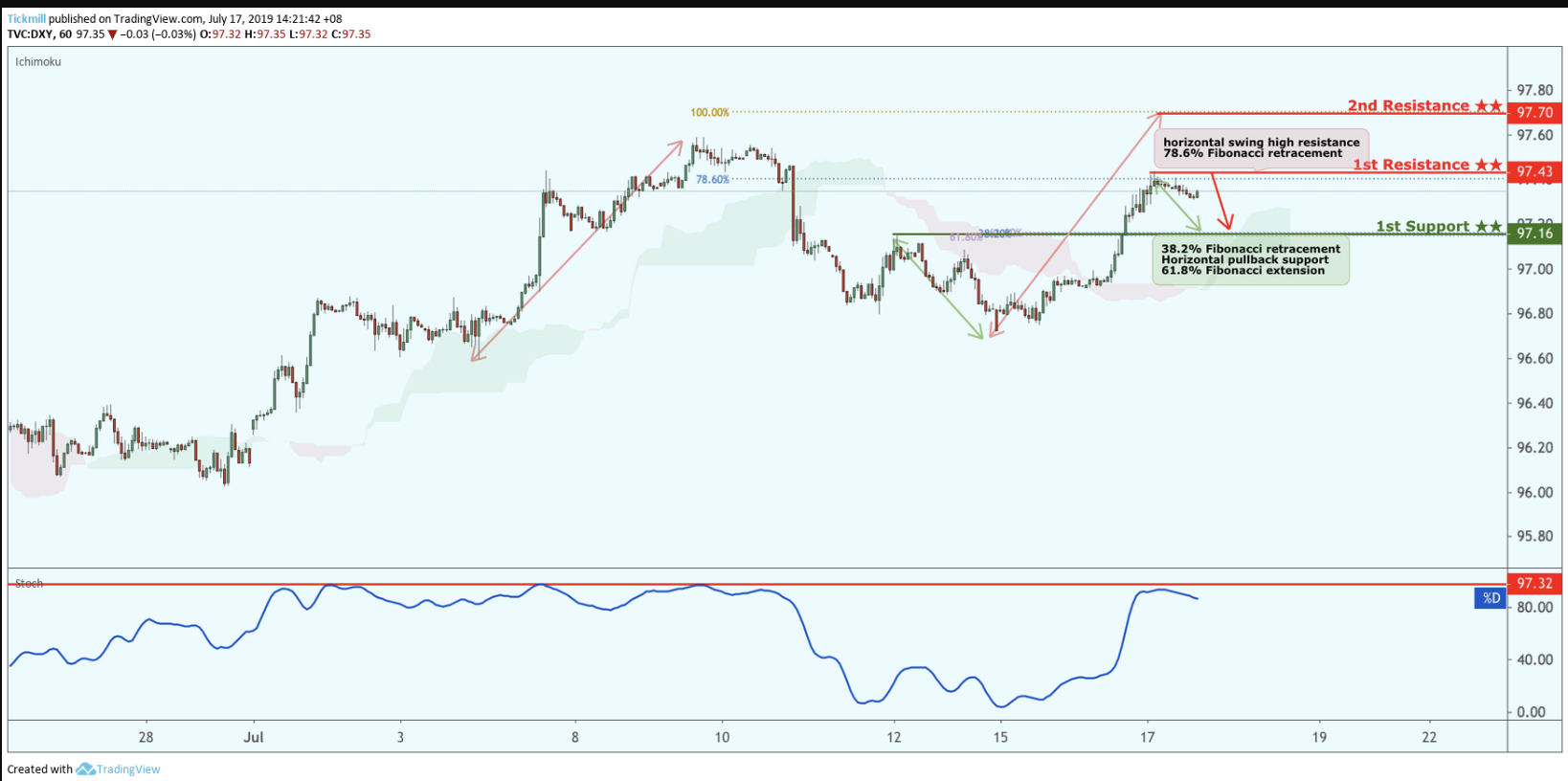Viewport: 1568px width, 781px height.
Task: Click the 28 date axis label
Action: pyautogui.click(x=146, y=737)
